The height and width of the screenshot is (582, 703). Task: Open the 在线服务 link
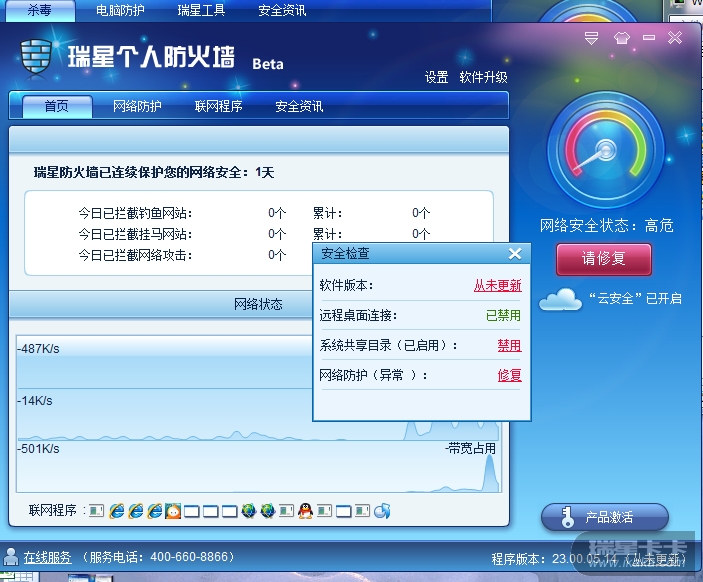click(x=48, y=557)
